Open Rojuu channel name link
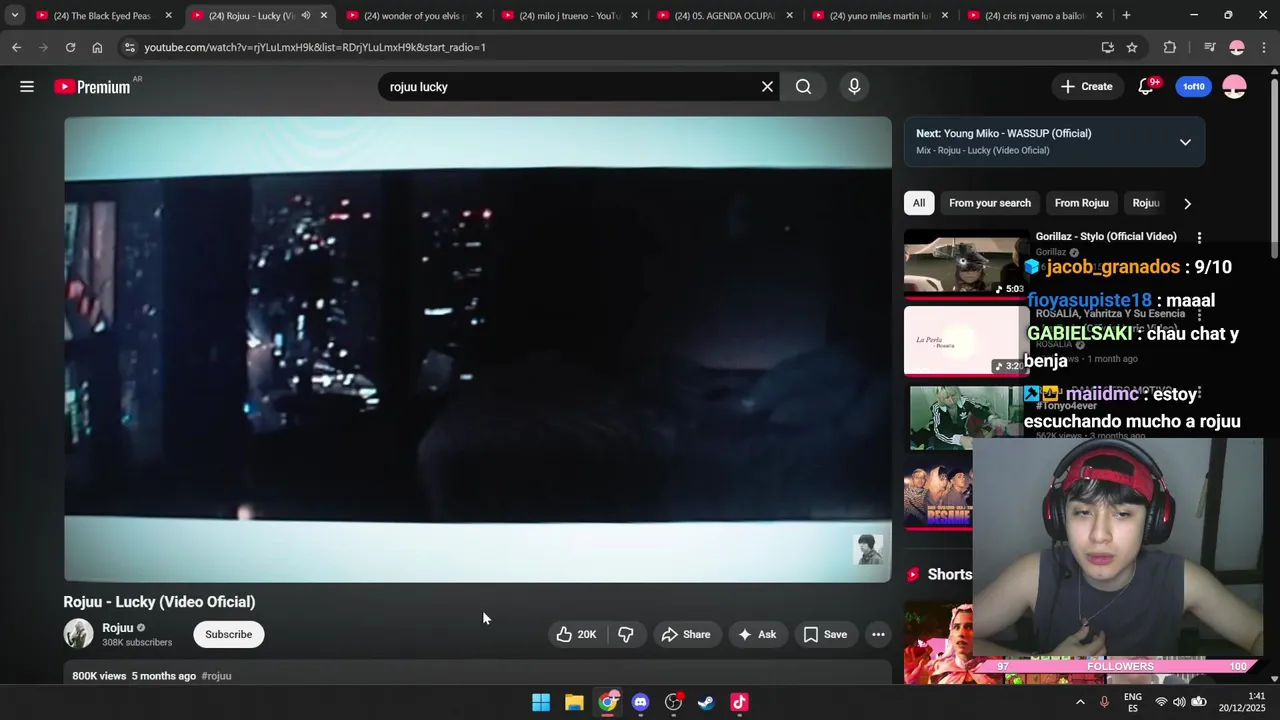This screenshot has height=720, width=1280. (x=118, y=628)
